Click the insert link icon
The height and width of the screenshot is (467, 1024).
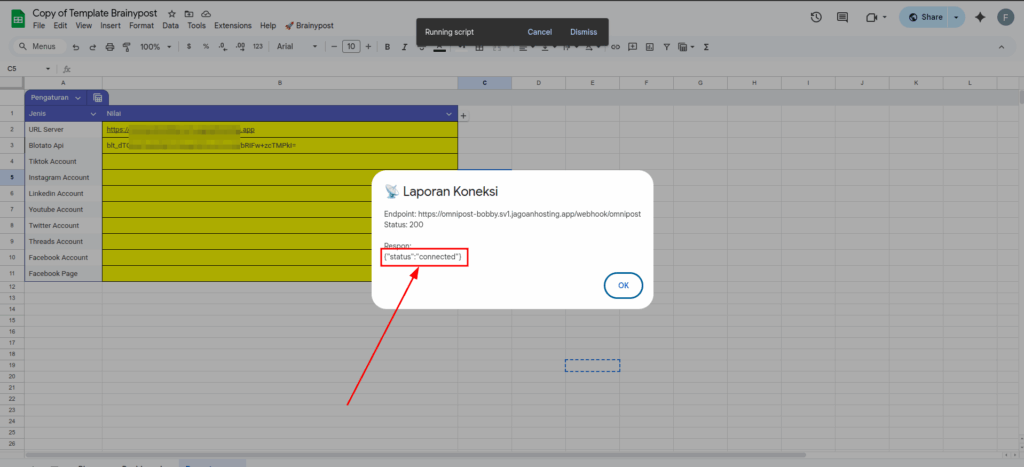[617, 47]
